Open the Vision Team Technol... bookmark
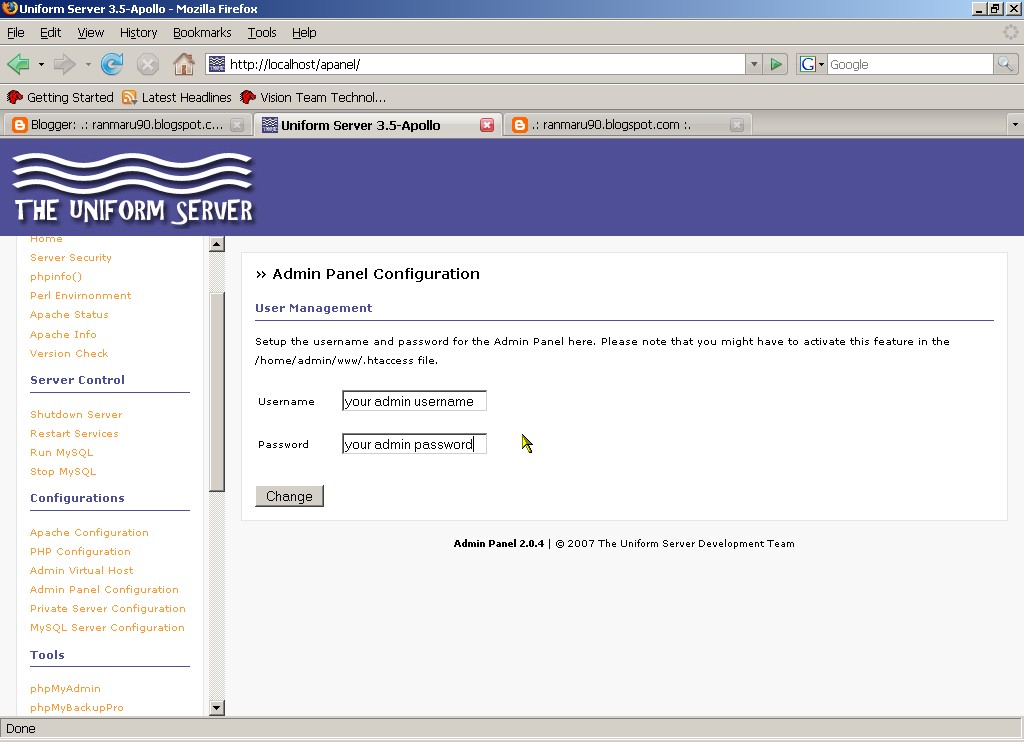 pos(313,97)
